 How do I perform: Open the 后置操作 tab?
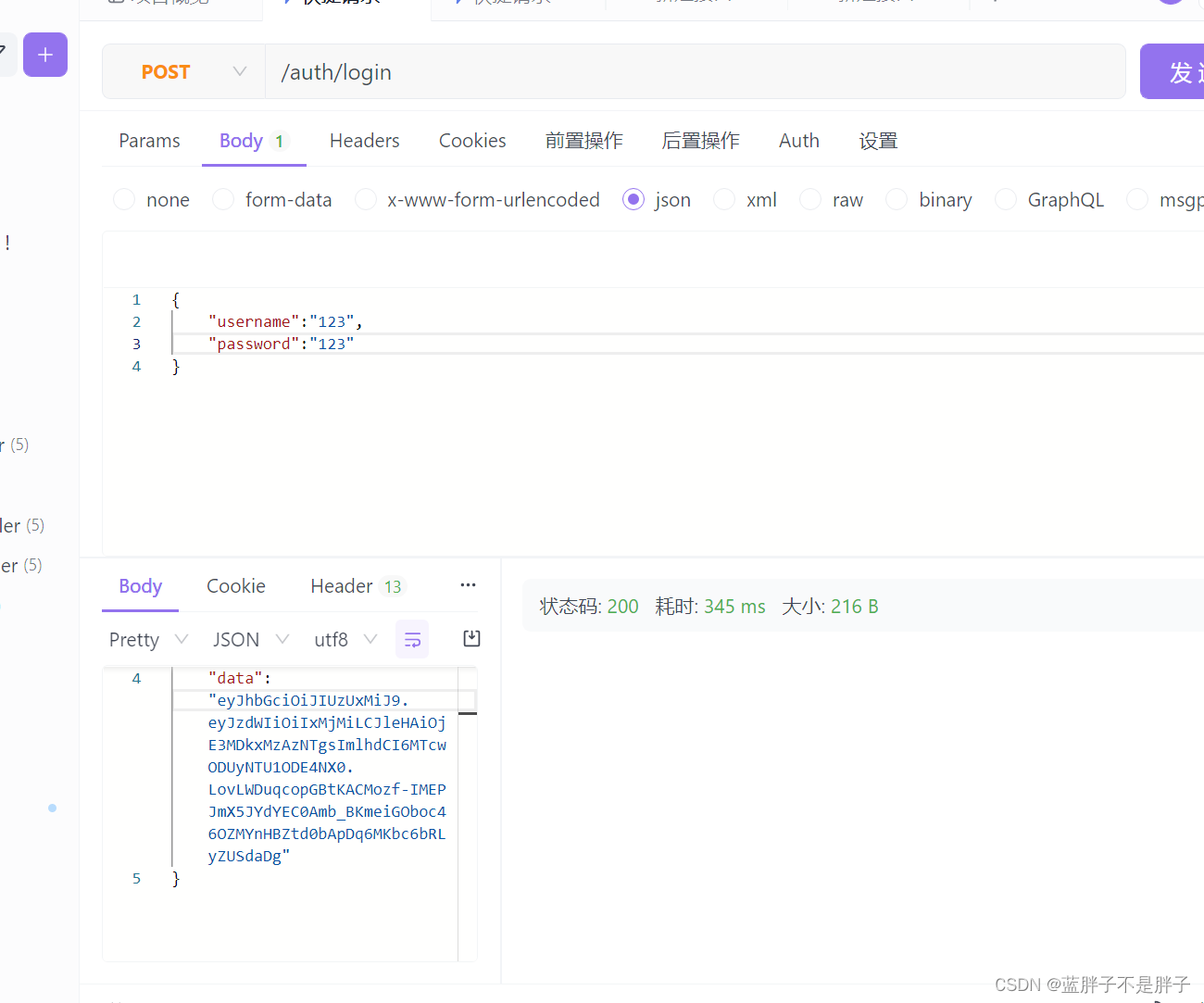701,141
